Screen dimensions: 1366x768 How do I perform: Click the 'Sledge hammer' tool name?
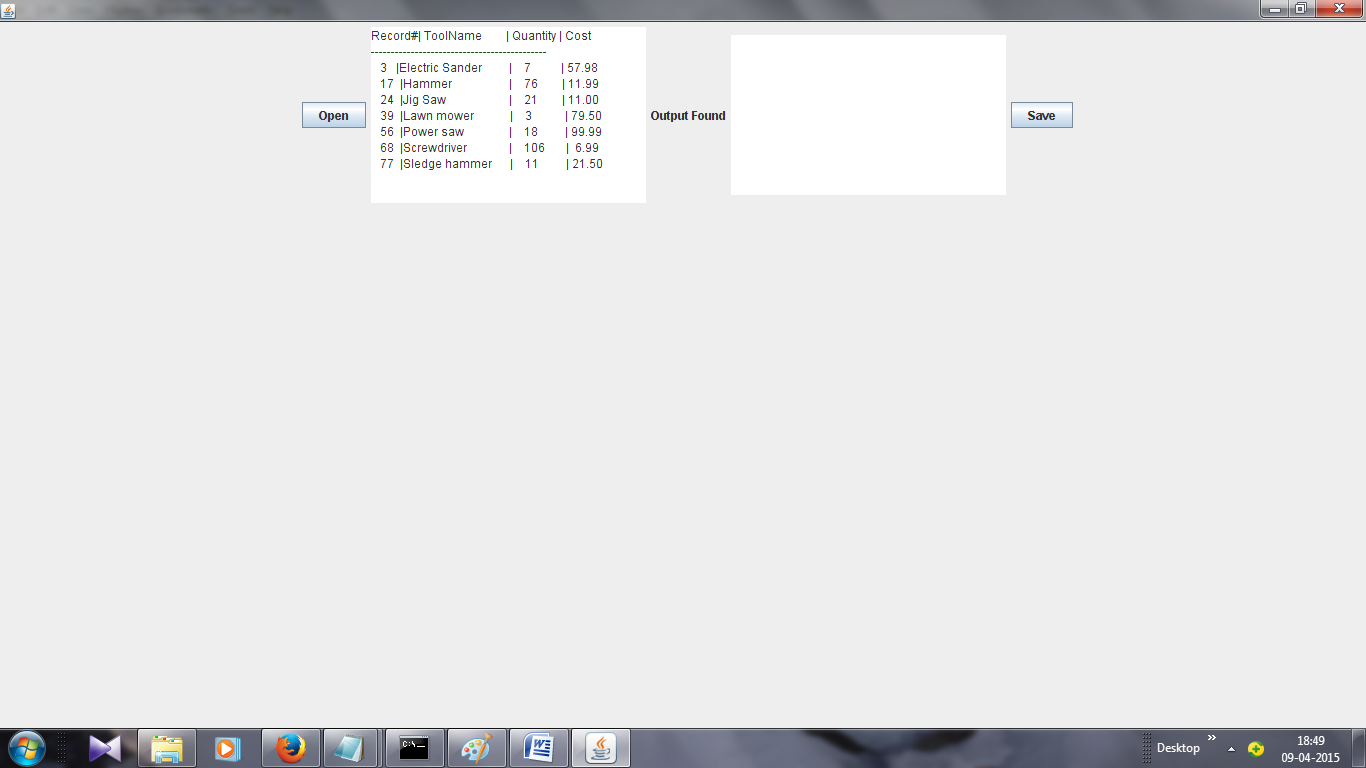pos(448,164)
